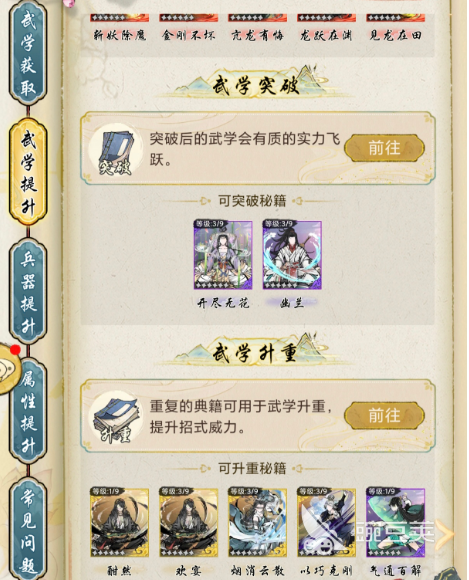The height and width of the screenshot is (580, 469).
Task: Click the 突破 book icon
Action: pyautogui.click(x=115, y=150)
